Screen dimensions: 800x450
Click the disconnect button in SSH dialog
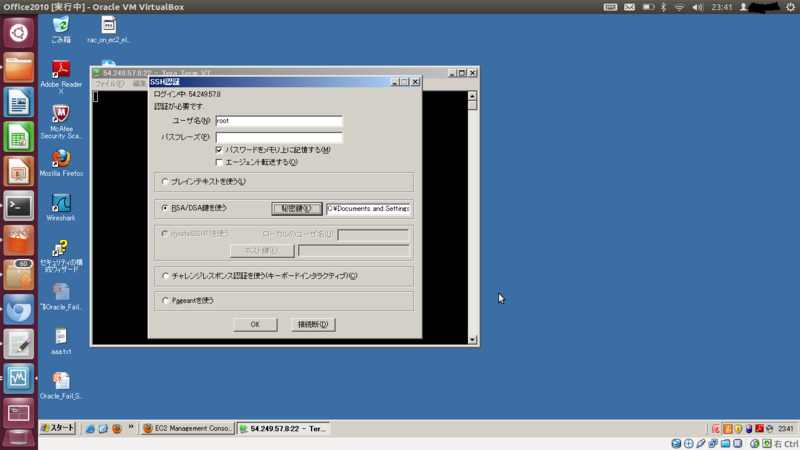tap(313, 324)
